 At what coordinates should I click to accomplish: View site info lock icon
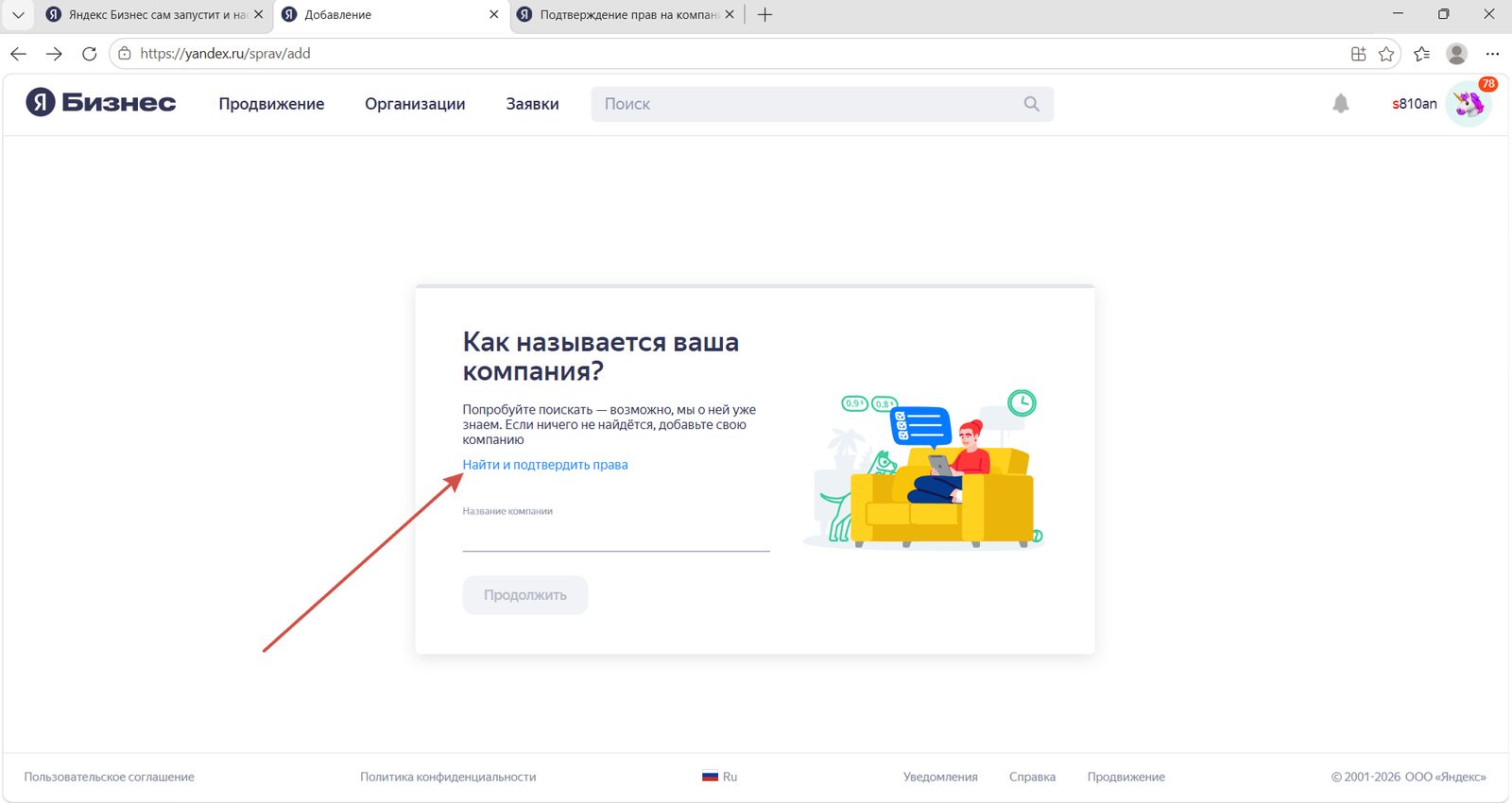[x=125, y=54]
